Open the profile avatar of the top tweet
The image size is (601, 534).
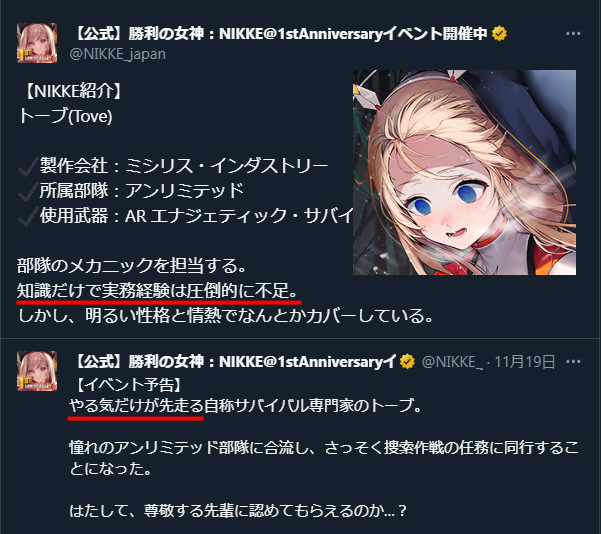pos(37,43)
